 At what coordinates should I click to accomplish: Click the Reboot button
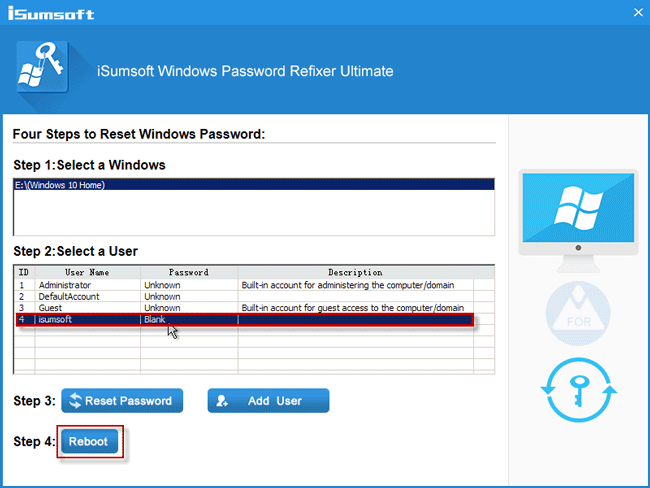90,441
